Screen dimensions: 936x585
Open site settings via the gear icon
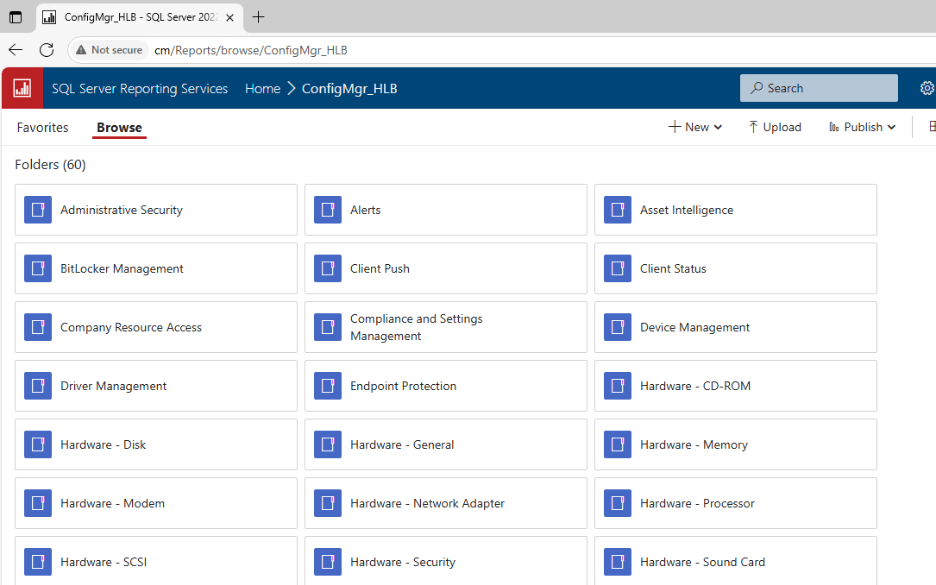pyautogui.click(x=926, y=88)
